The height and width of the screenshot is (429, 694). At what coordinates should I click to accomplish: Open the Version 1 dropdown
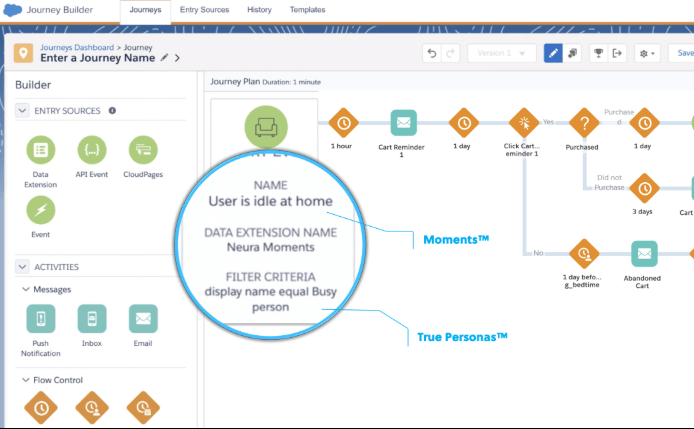pos(502,53)
